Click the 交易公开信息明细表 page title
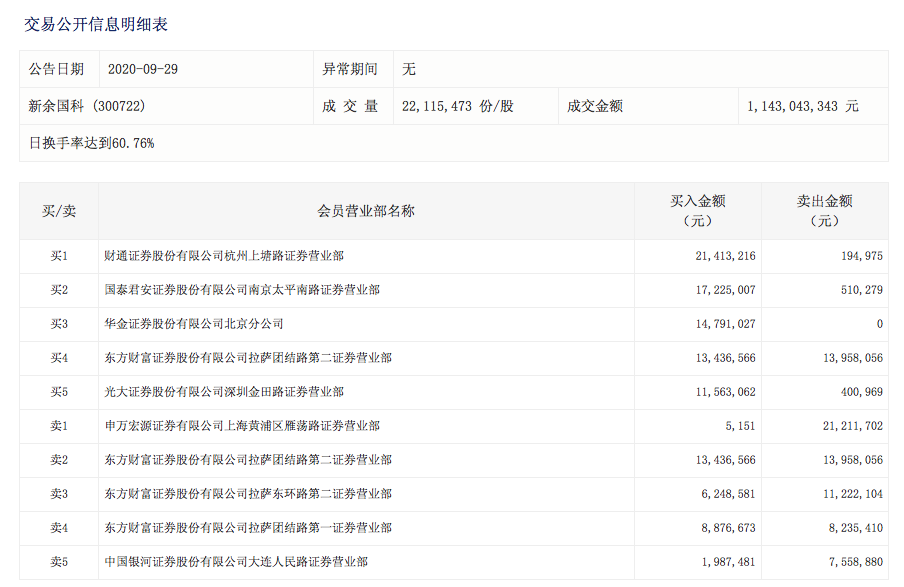904x587 pixels. point(96,24)
